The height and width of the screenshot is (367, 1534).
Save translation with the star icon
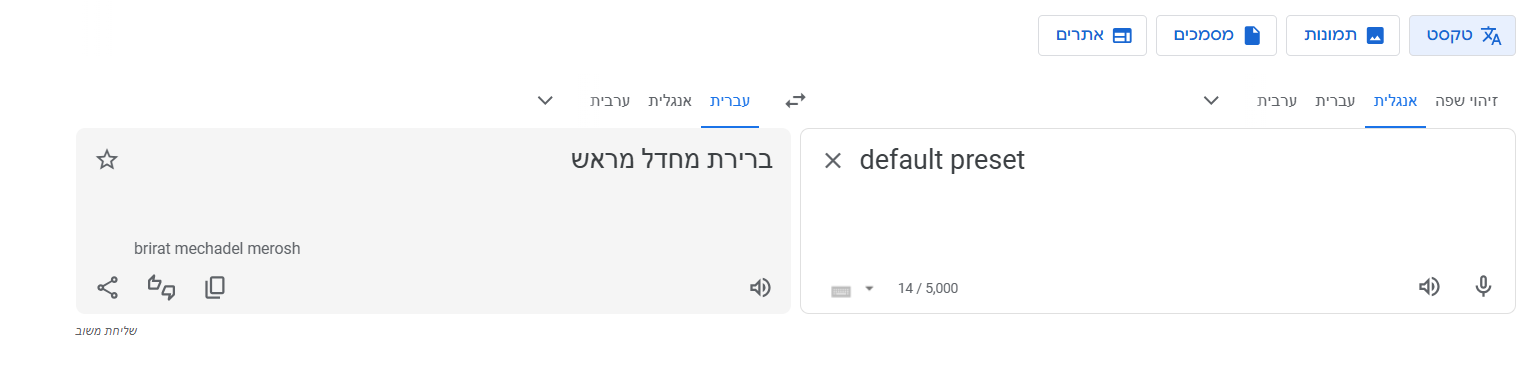(x=107, y=160)
